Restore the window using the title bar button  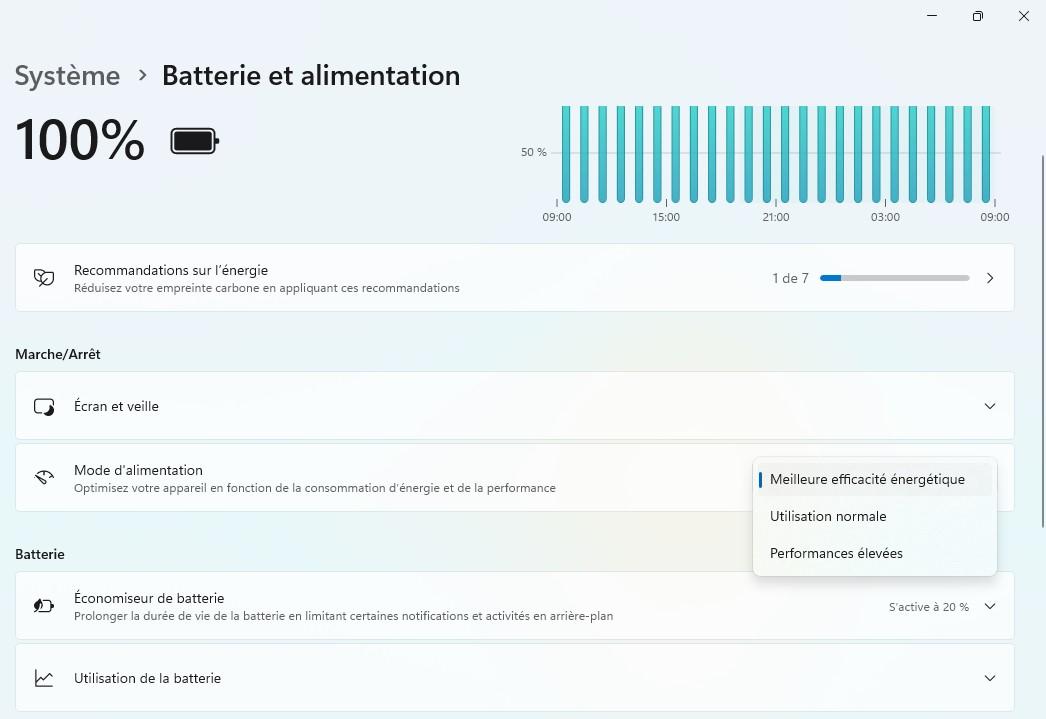[x=977, y=16]
